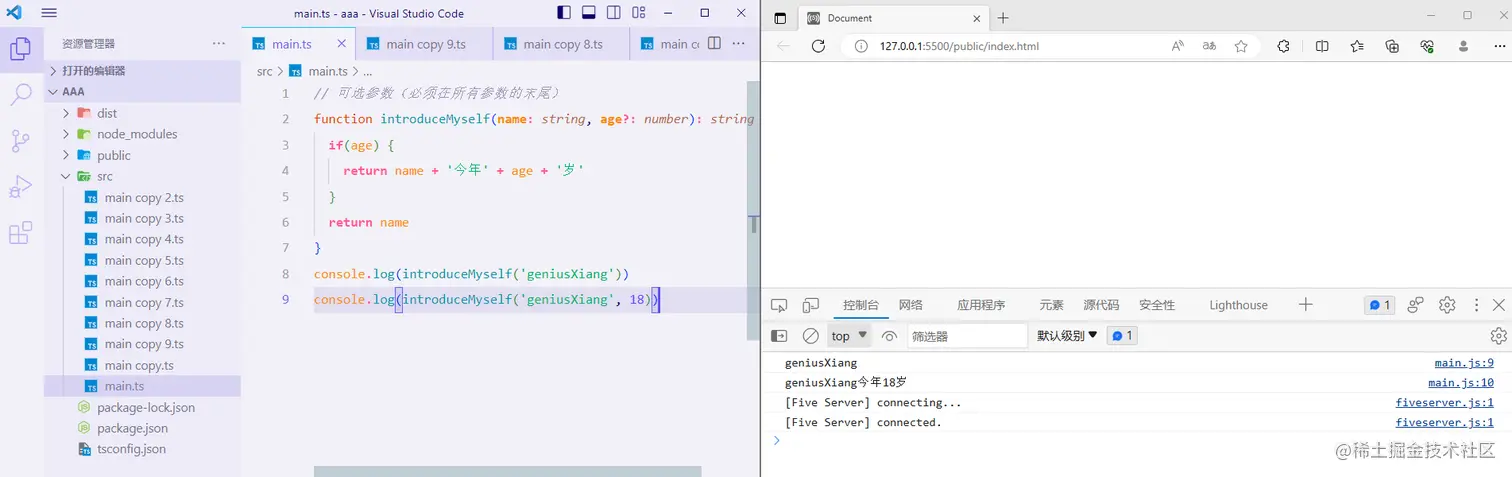1512x477 pixels.
Task: Open Customize DevTools vertical ellipsis
Action: pyautogui.click(x=1476, y=305)
